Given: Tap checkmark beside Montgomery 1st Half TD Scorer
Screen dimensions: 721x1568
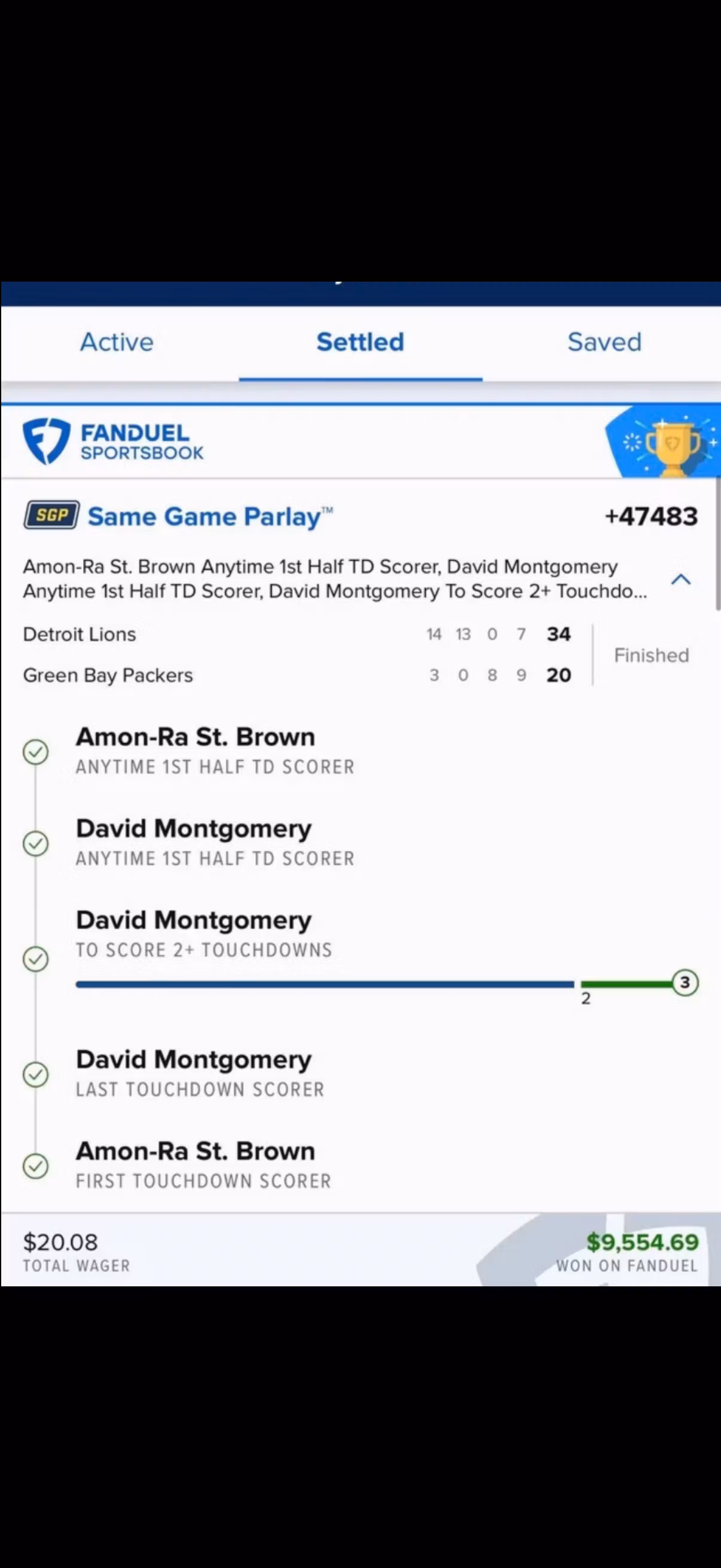Looking at the screenshot, I should 36,844.
